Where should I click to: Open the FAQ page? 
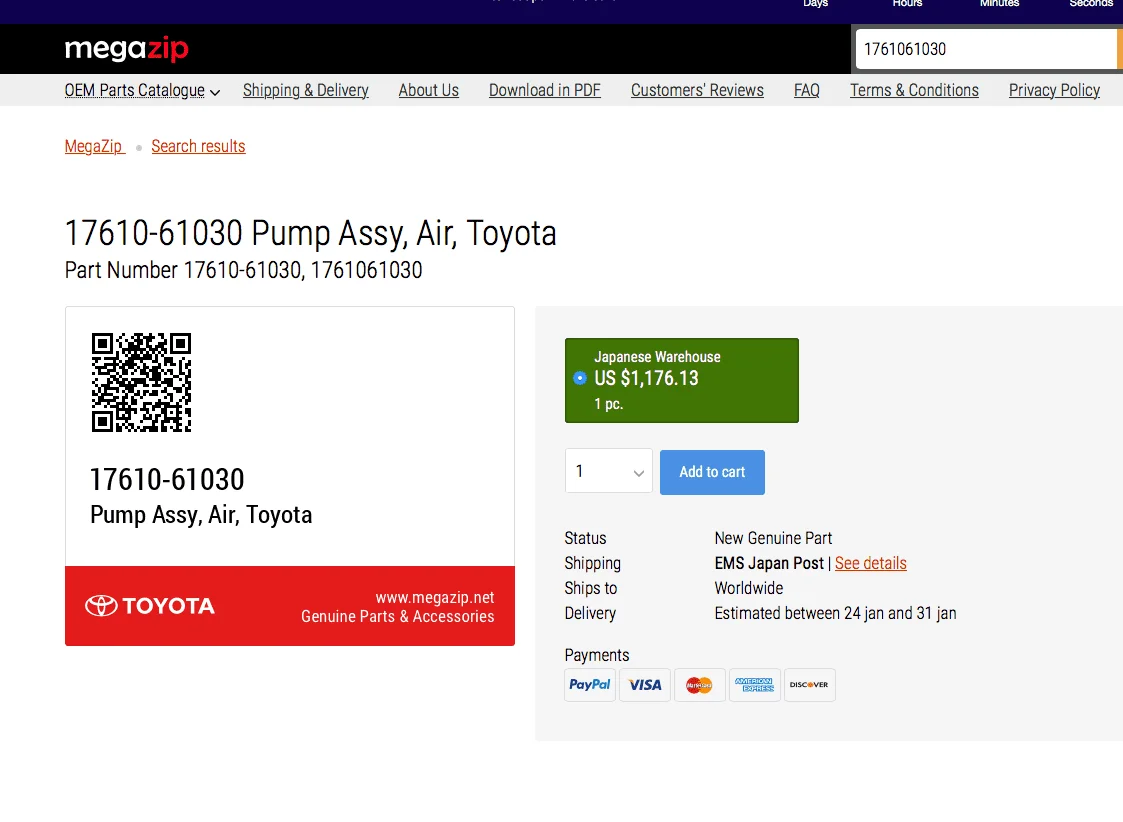click(x=806, y=90)
